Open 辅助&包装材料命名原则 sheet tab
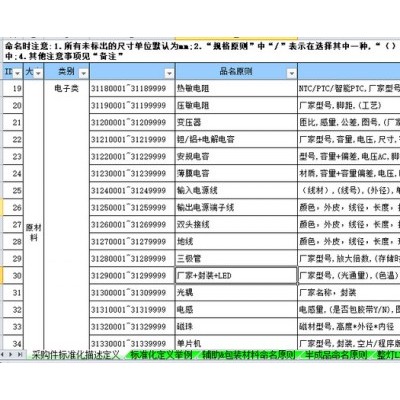This screenshot has height=400, width=400. coord(249,355)
